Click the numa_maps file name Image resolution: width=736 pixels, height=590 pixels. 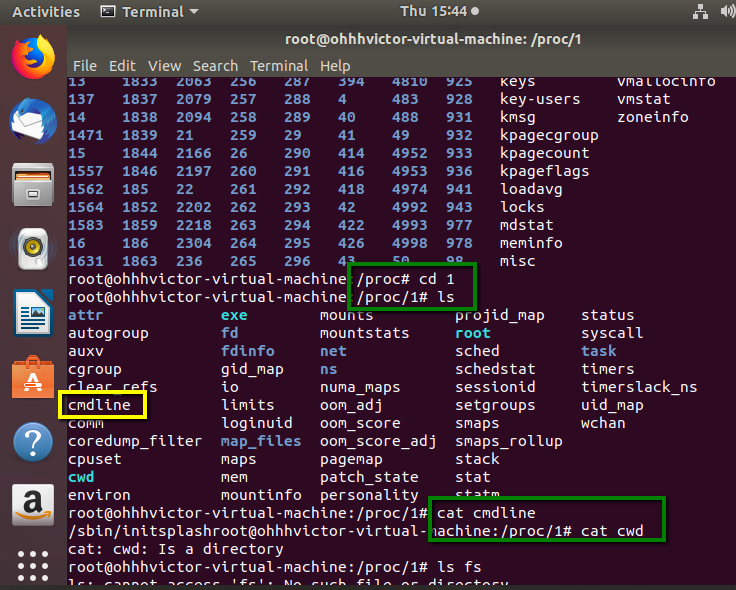(x=360, y=387)
